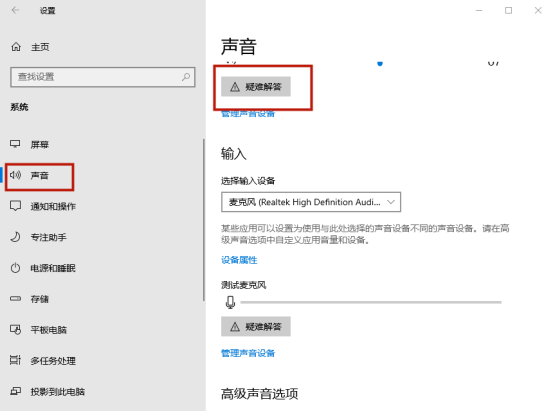Select the 专注助手 moon icon
Viewport: 553px width, 411px height.
tap(15, 237)
